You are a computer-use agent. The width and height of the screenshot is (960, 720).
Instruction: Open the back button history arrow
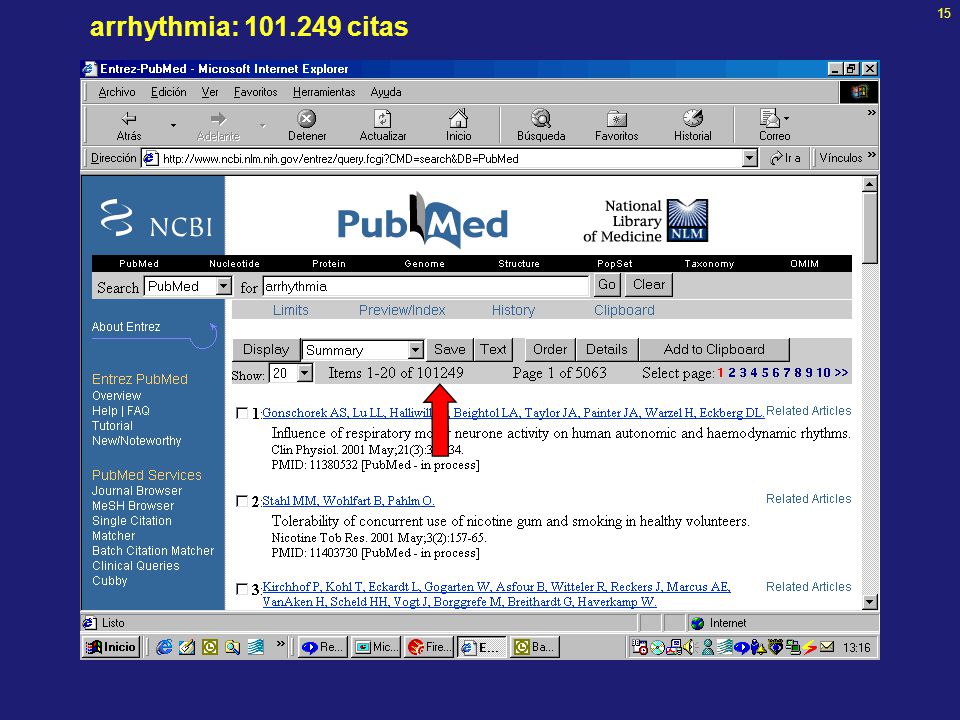(x=173, y=125)
